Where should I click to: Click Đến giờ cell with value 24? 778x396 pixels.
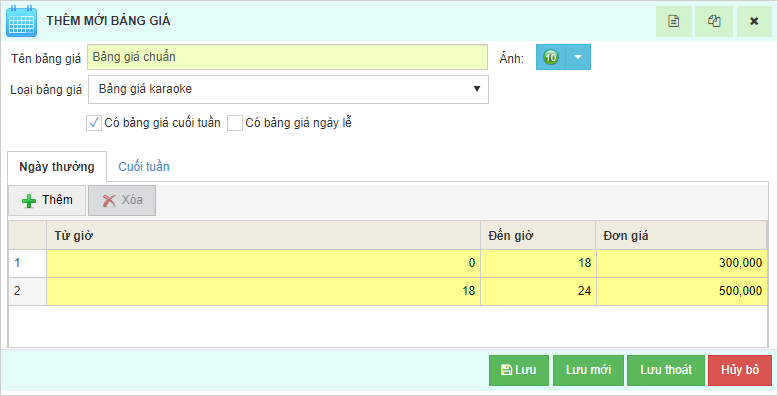[538, 291]
